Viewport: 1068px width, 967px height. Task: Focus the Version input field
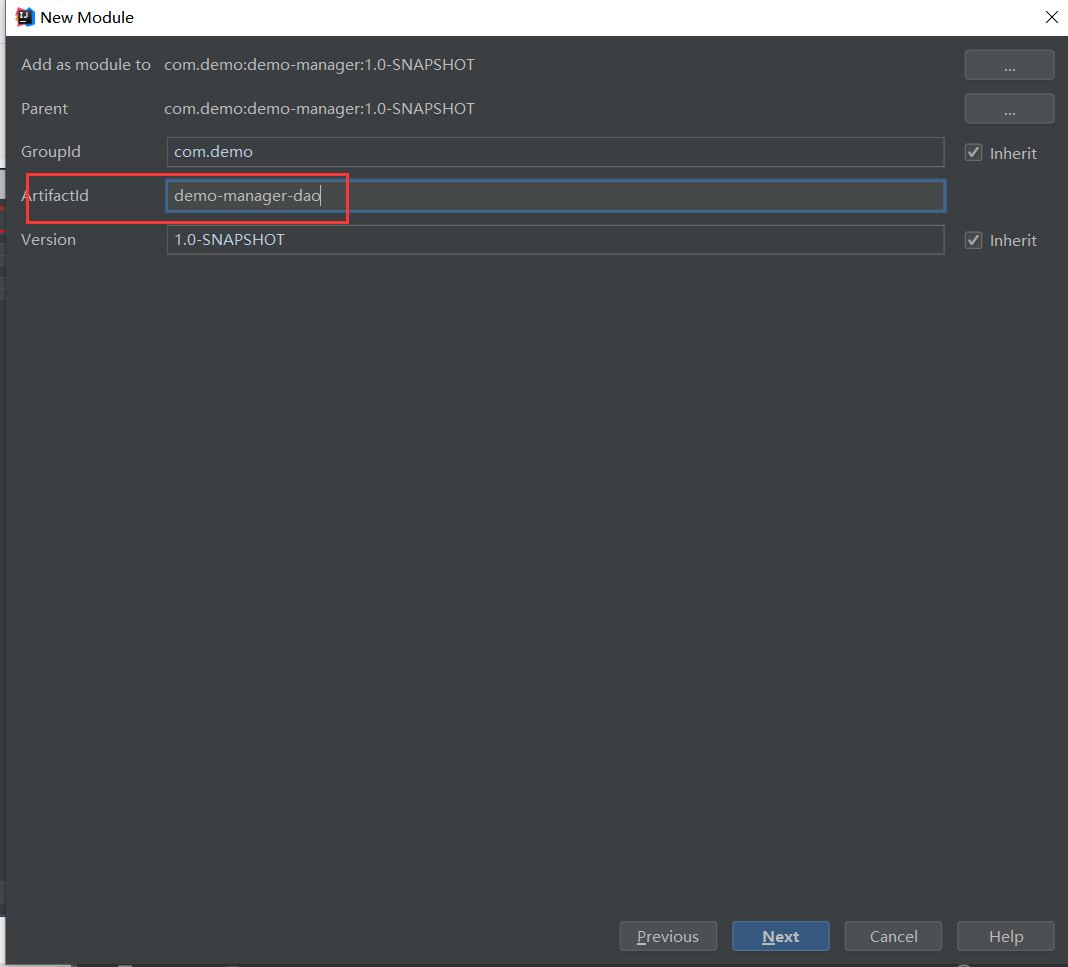click(x=555, y=240)
